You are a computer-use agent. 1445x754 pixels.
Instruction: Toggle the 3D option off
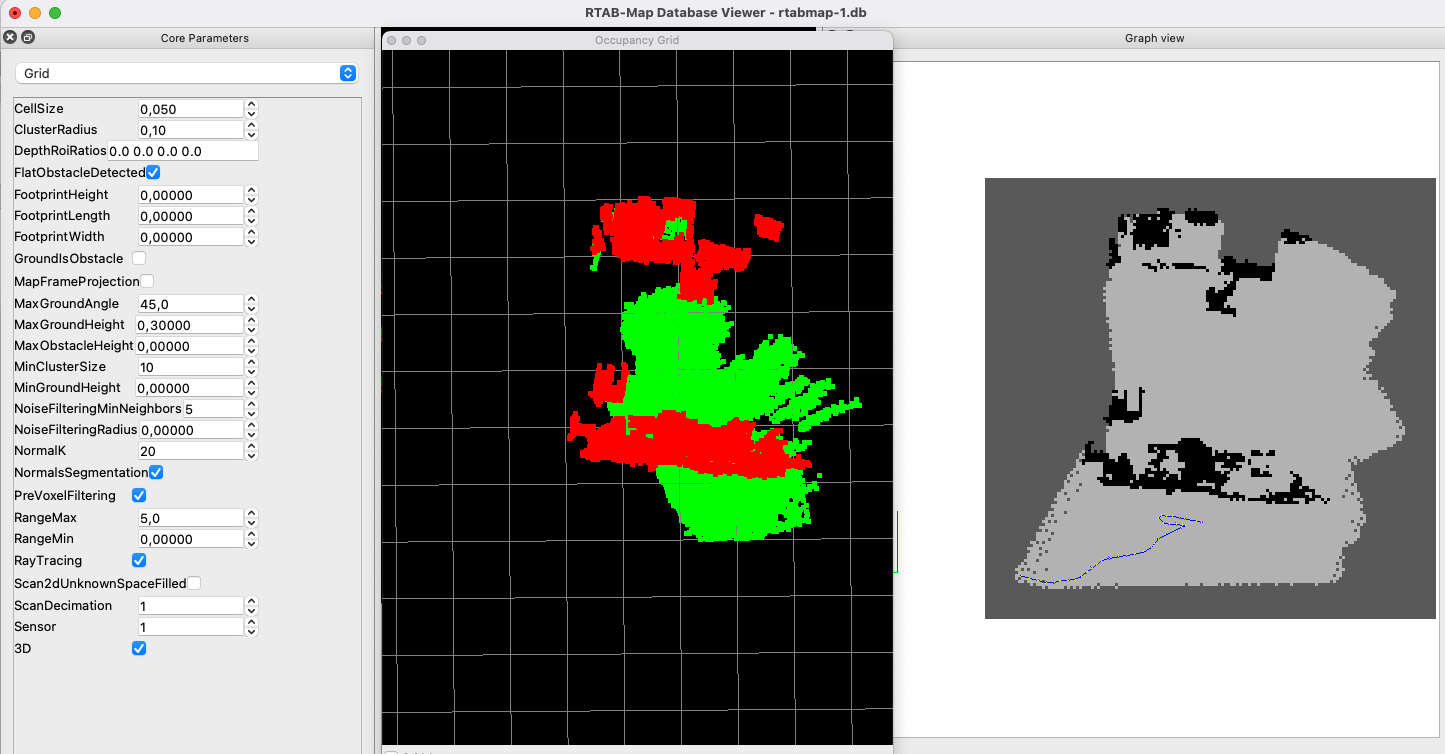(x=138, y=648)
